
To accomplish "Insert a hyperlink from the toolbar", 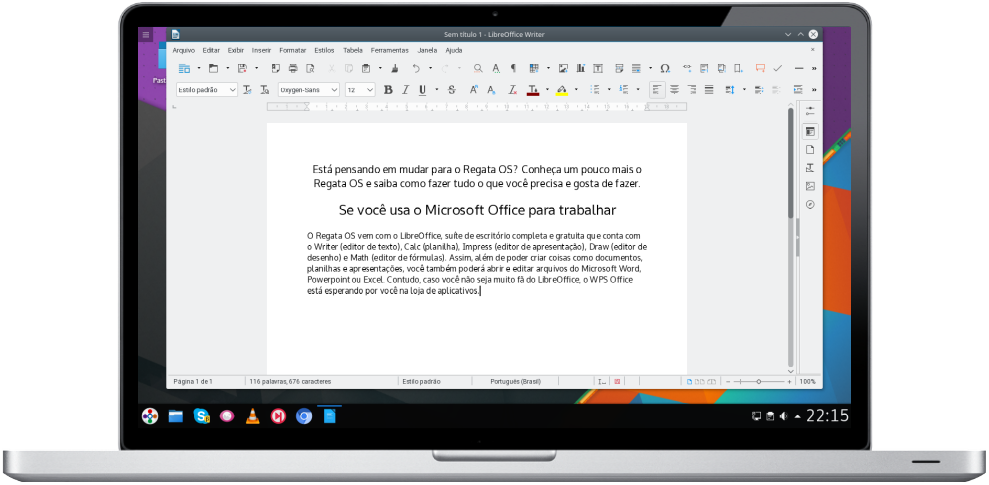I will (x=688, y=68).
